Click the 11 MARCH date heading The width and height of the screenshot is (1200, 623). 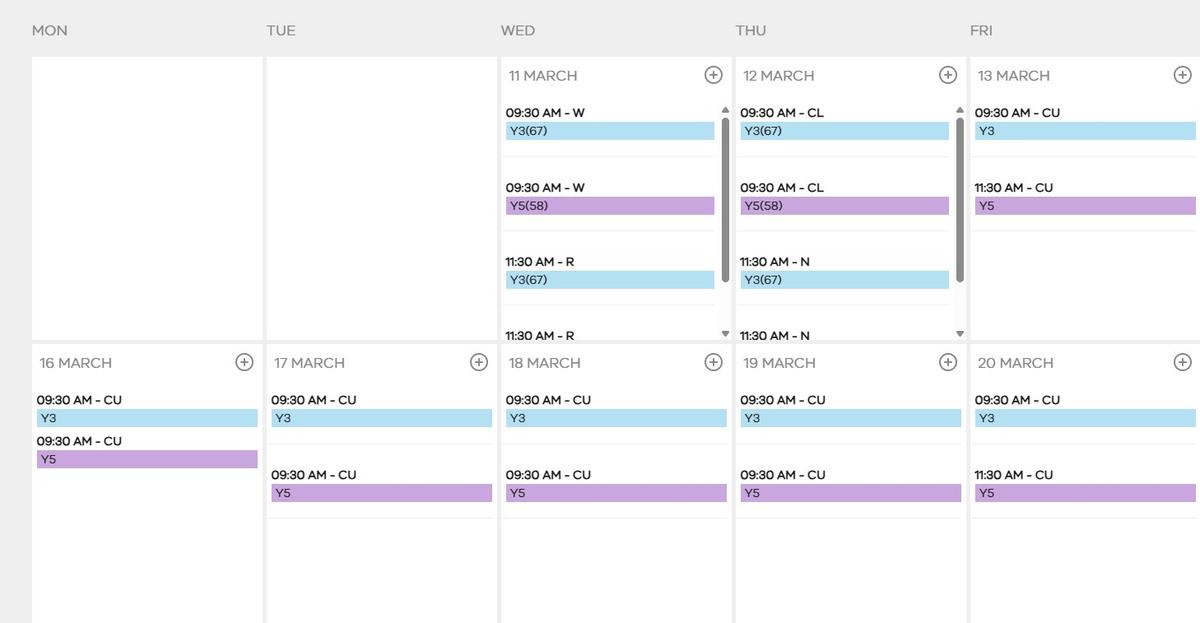(x=543, y=76)
